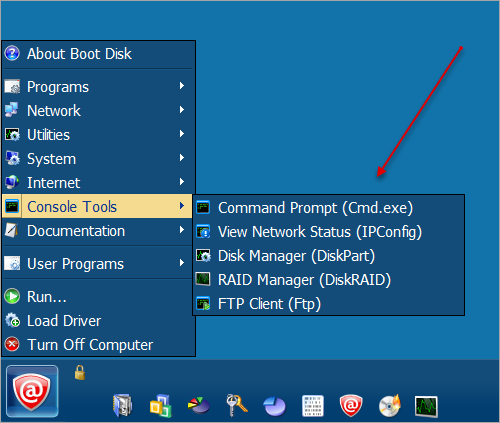
Task: Launch the disc burner icon with flame
Action: point(389,405)
